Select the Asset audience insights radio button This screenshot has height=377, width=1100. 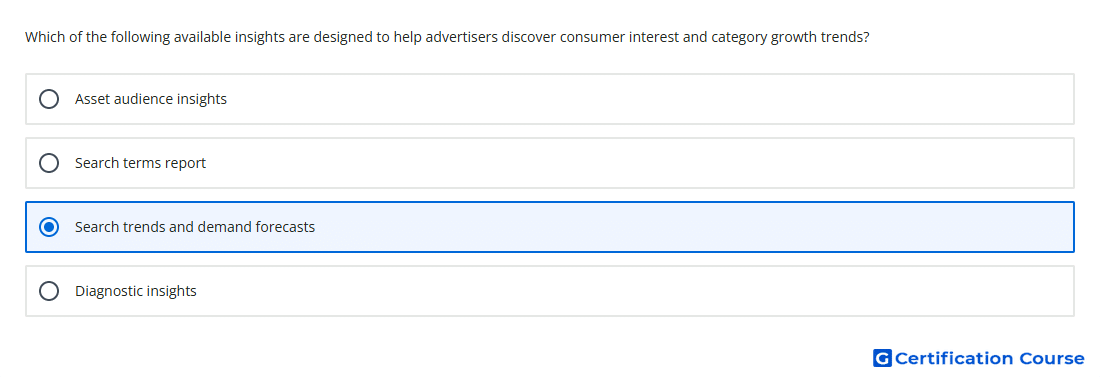(49, 99)
